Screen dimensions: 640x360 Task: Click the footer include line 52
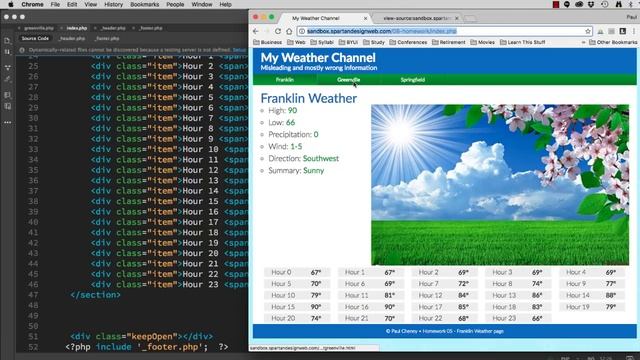147,347
